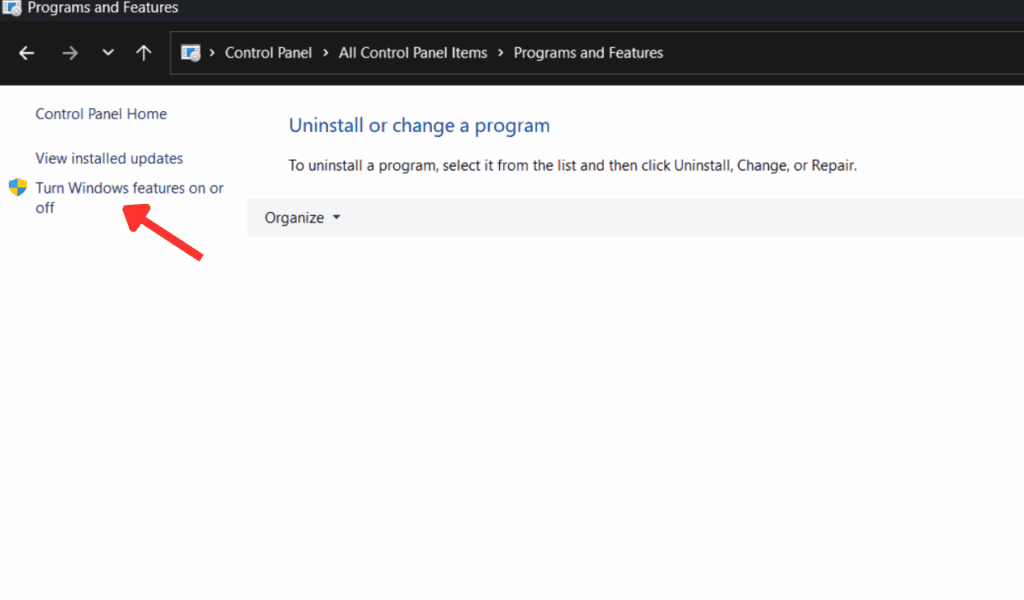Expand the chevron before Control Panel breadcrumb
Viewport: 1024px width, 600px height.
coord(212,53)
